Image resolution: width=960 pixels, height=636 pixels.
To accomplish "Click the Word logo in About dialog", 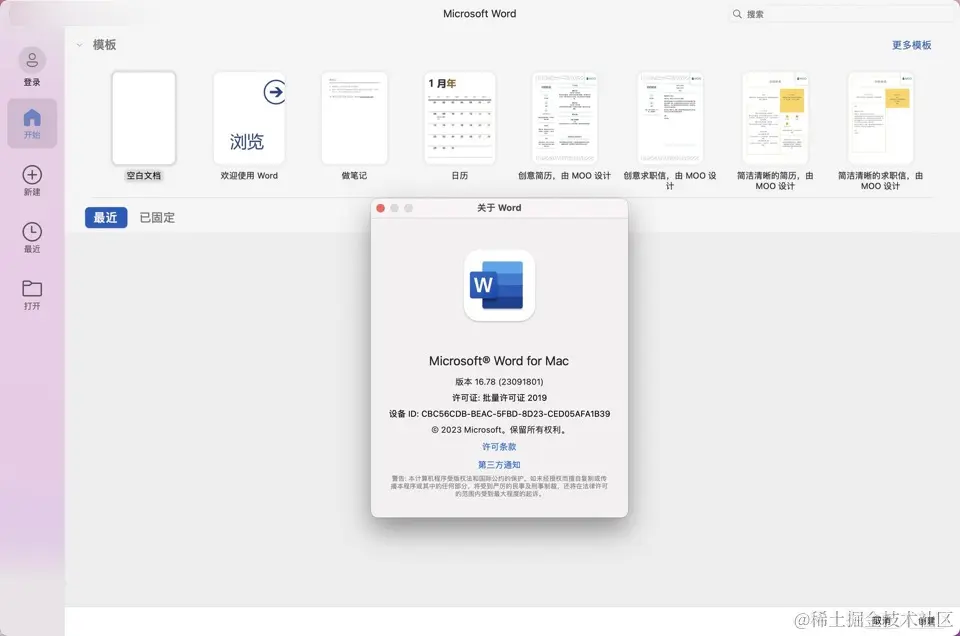I will (x=499, y=285).
